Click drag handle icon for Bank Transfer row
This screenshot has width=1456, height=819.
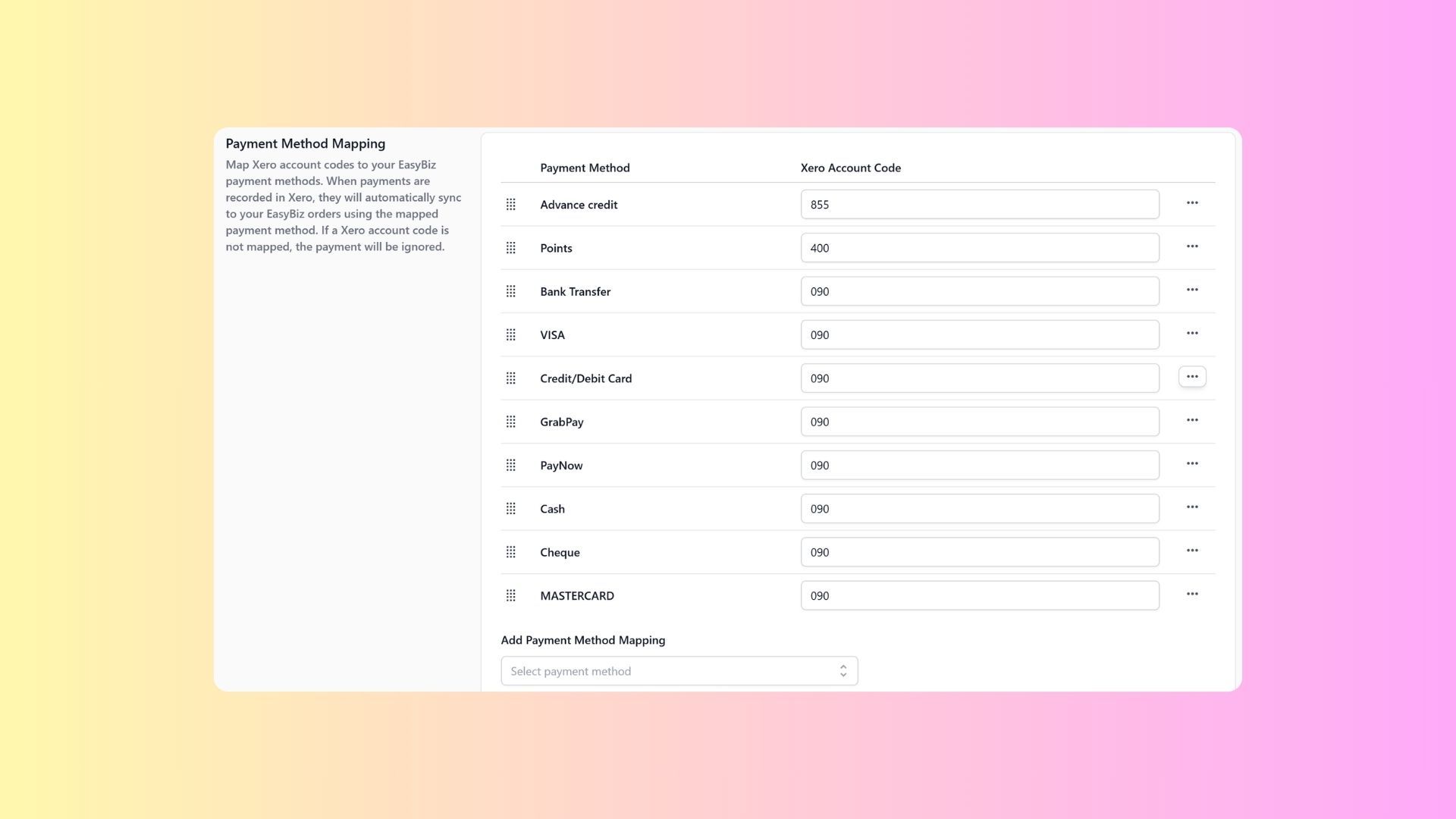510,291
